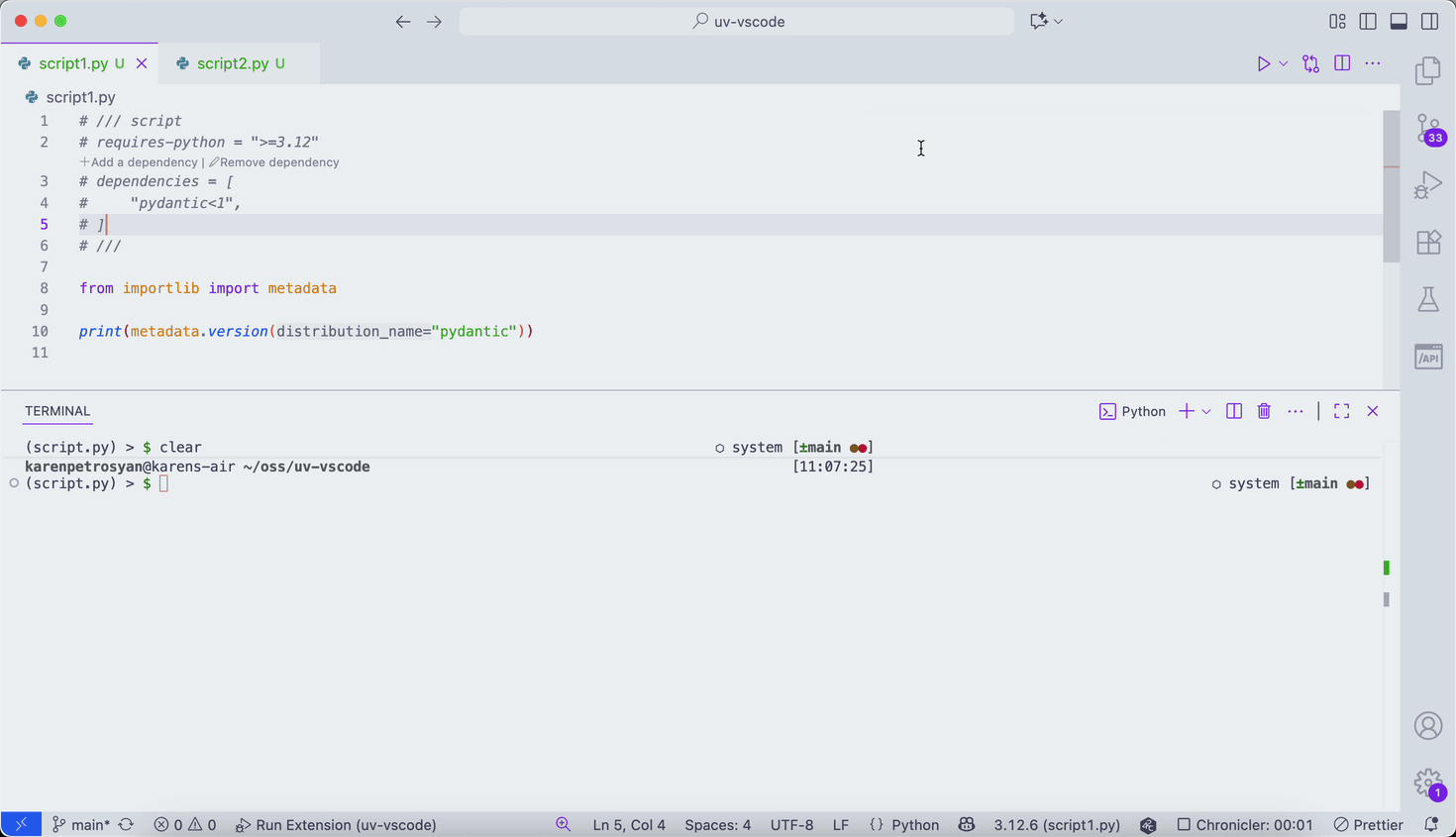Open the Run and Debug view
Viewport: 1456px width, 837px height.
point(1428,185)
